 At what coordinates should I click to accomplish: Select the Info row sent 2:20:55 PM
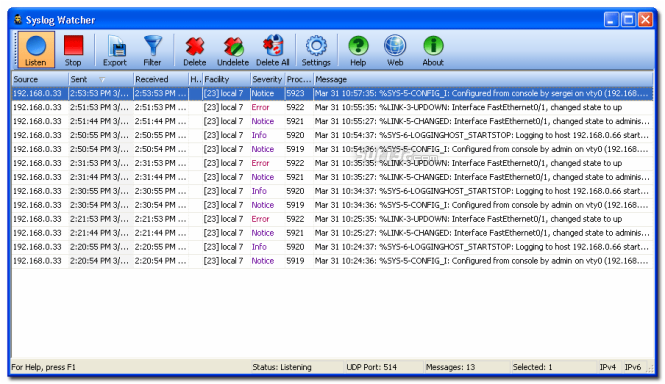332,247
